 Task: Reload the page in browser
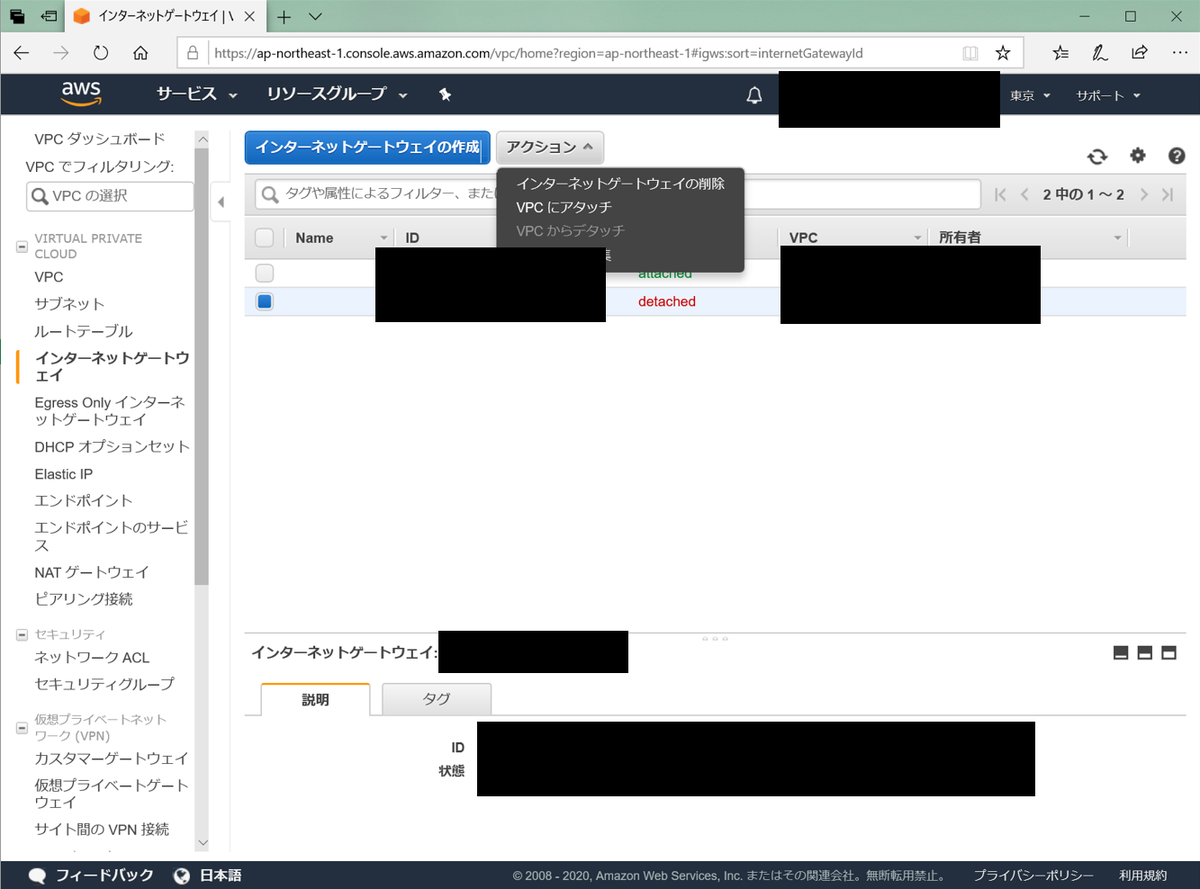click(x=101, y=52)
